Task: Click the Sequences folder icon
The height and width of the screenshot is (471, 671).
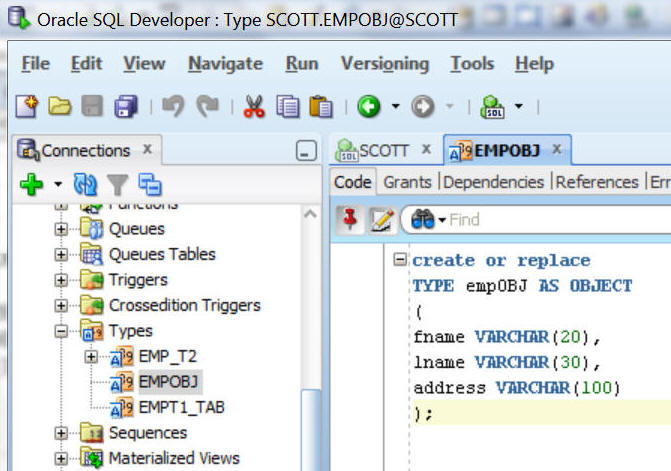Action: pos(92,433)
